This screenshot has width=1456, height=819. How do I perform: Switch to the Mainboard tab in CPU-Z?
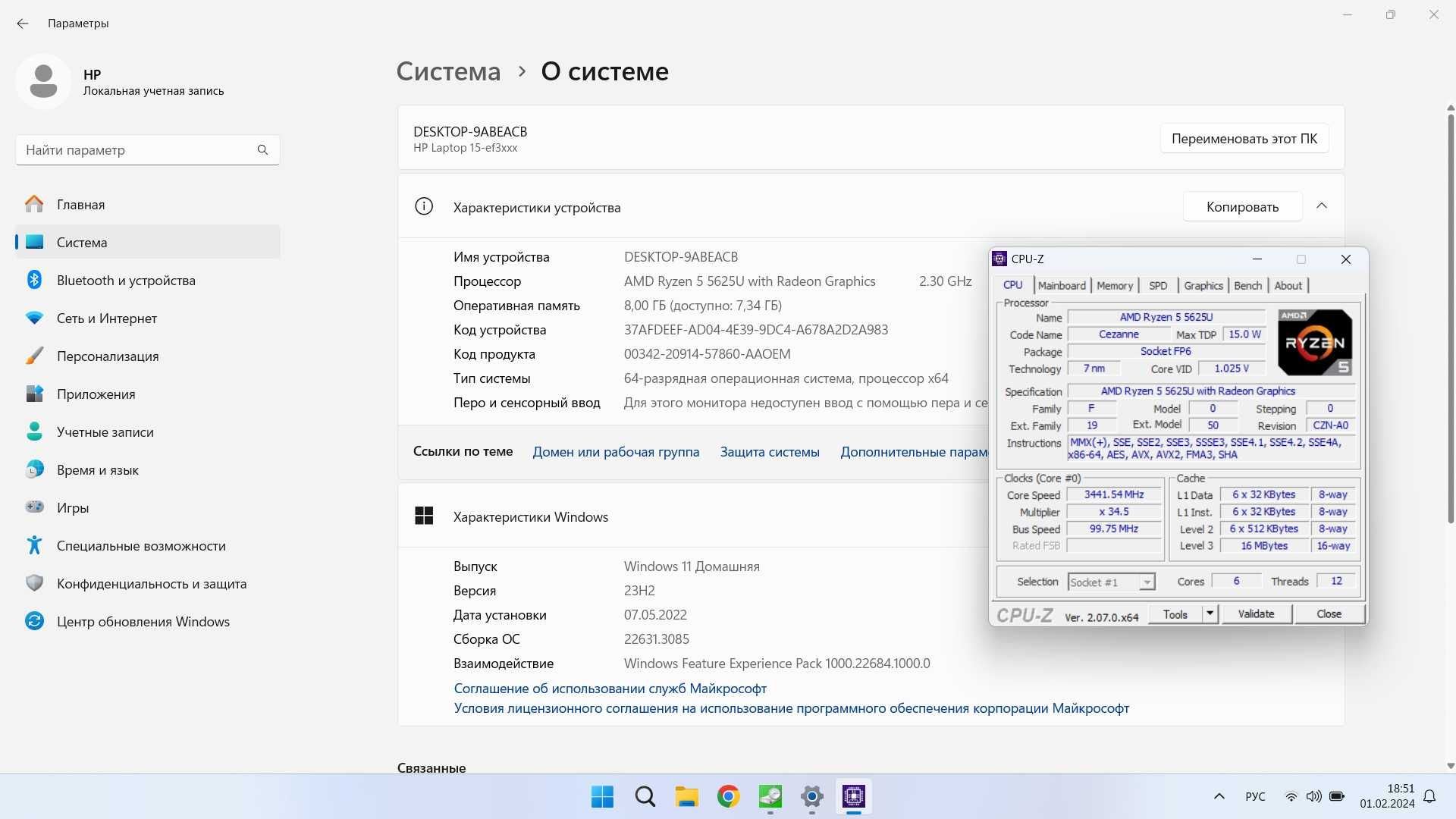[1062, 285]
